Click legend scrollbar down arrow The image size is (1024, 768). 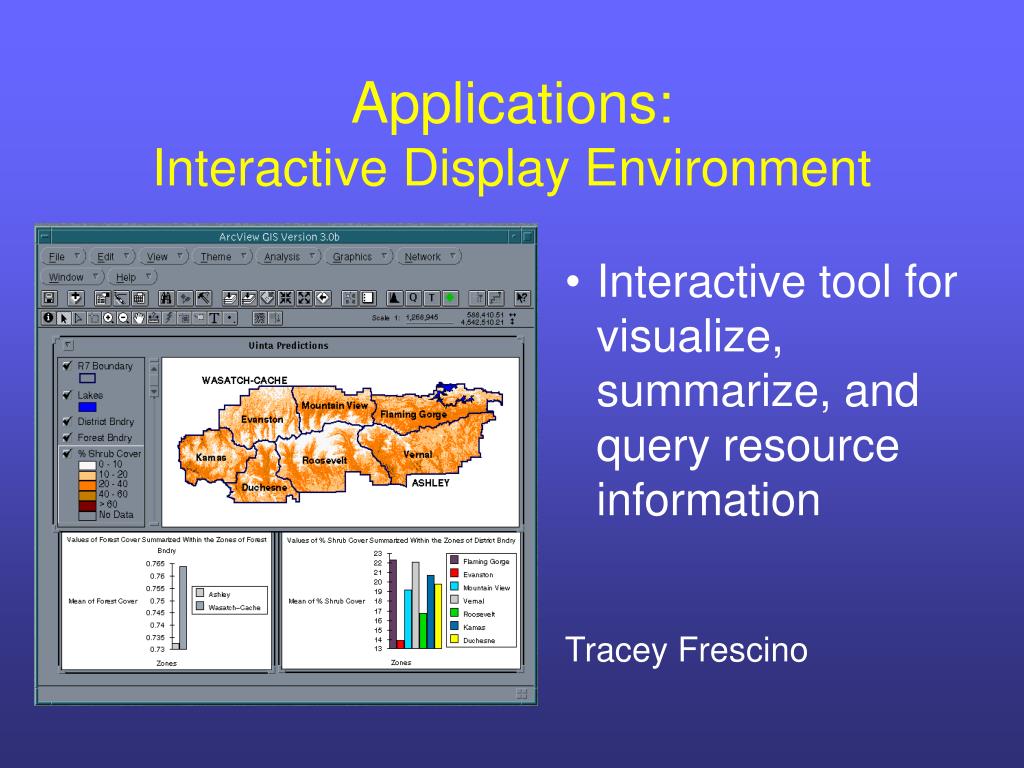[154, 392]
